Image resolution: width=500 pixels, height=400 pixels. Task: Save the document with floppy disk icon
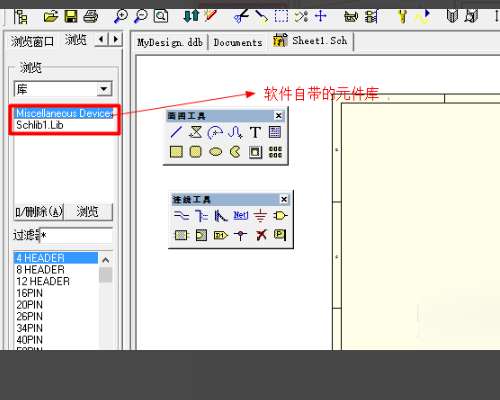coord(71,16)
